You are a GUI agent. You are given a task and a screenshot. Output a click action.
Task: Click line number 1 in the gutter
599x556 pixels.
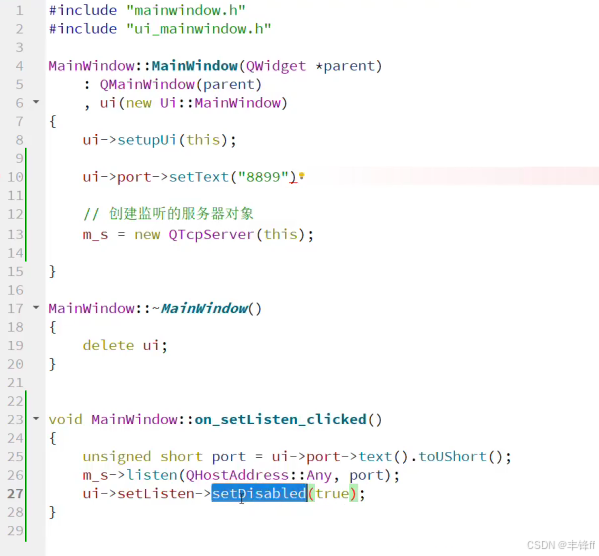(x=19, y=11)
